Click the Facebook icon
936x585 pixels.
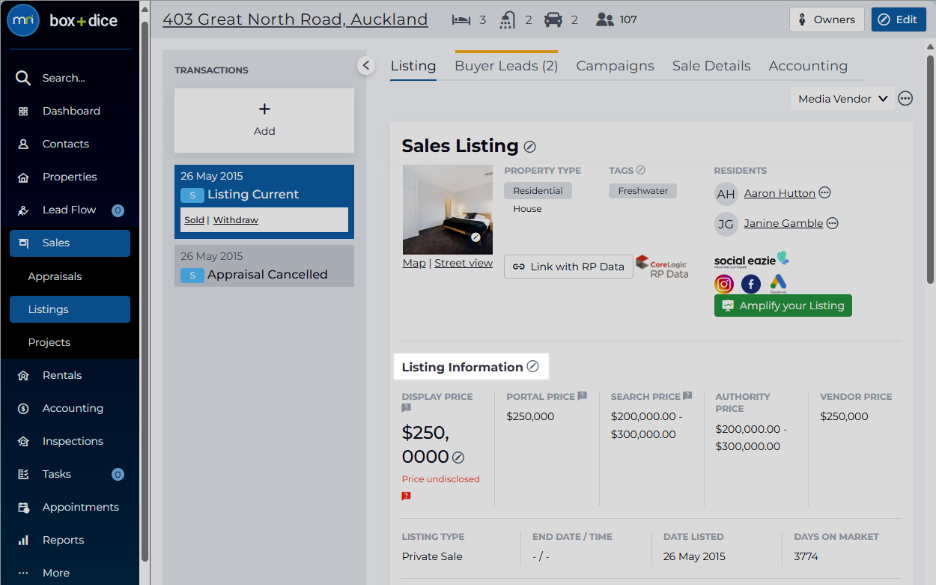pyautogui.click(x=751, y=284)
